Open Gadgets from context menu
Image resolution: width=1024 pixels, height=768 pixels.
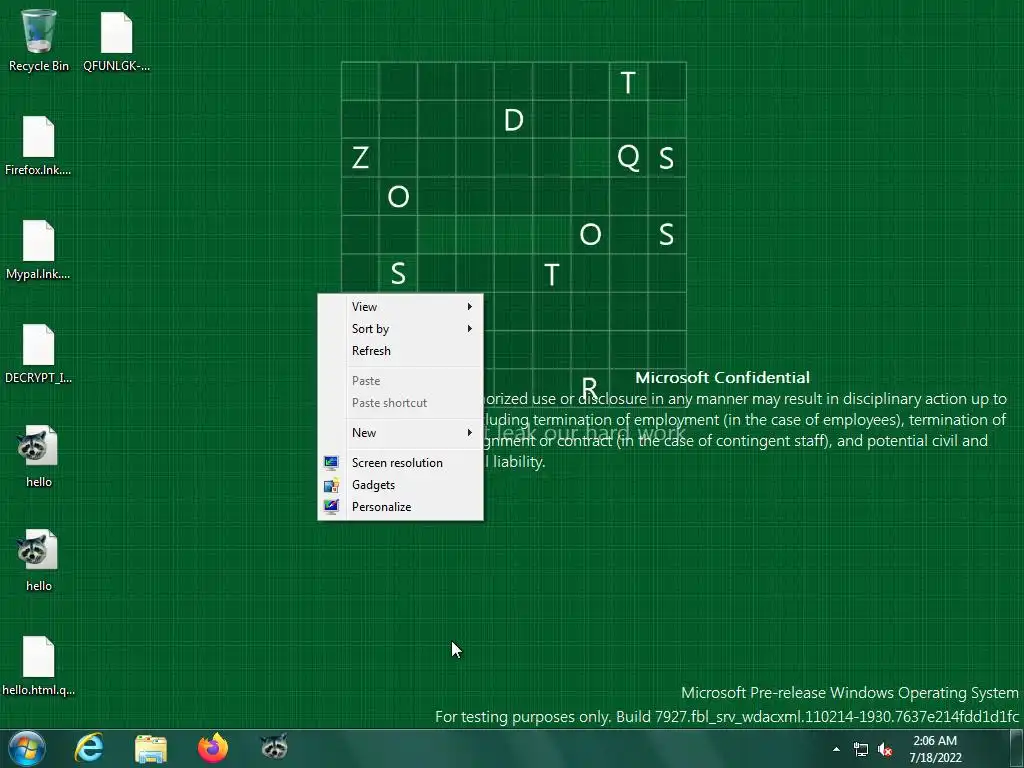pos(400,485)
